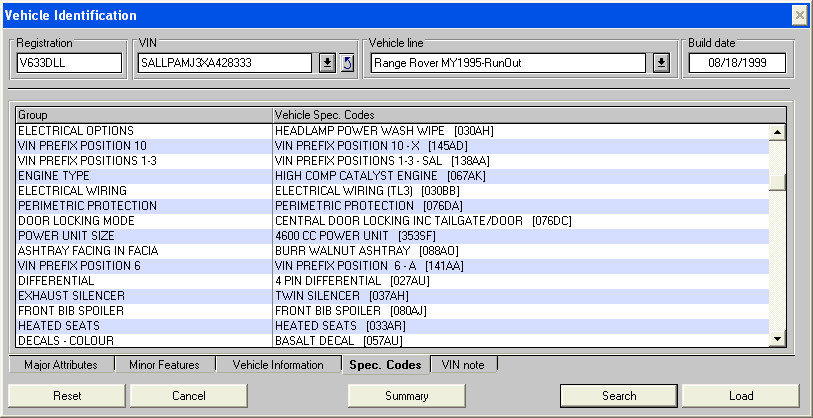Open the Minor Features tab
This screenshot has height=418, width=813.
(x=164, y=365)
